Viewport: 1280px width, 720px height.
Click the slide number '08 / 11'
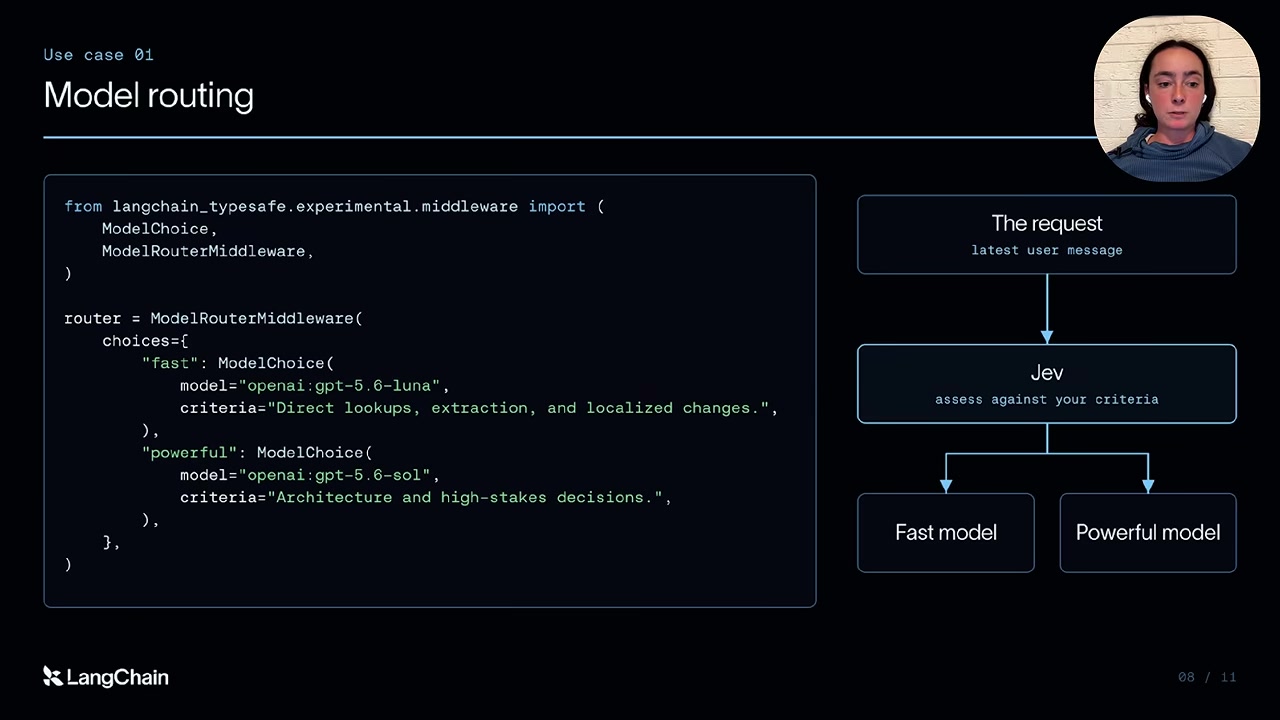[1207, 677]
